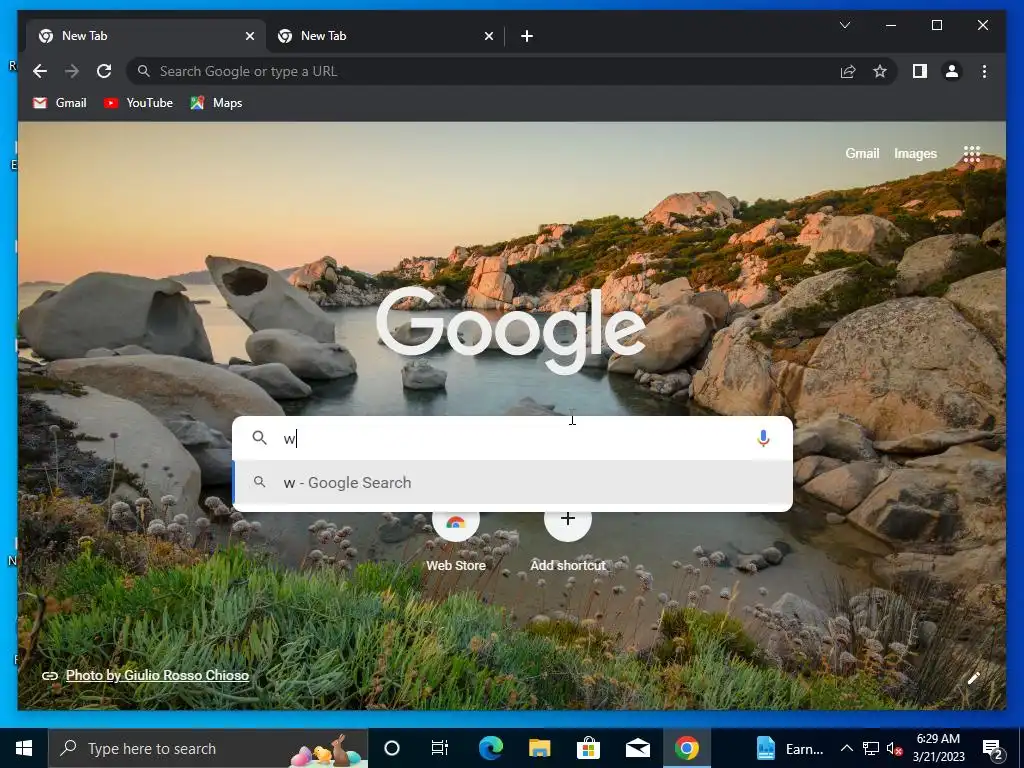The width and height of the screenshot is (1024, 768).
Task: Open Microsoft Store from the taskbar
Action: pos(588,748)
